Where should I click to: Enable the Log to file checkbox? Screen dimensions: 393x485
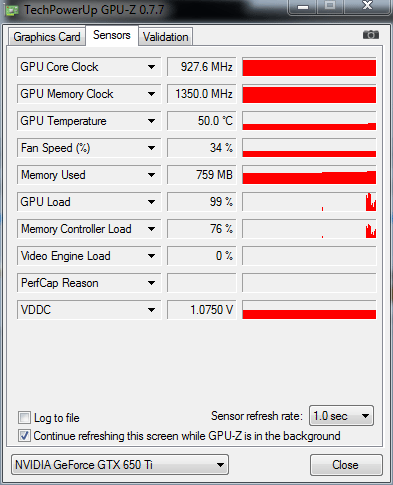pyautogui.click(x=24, y=417)
